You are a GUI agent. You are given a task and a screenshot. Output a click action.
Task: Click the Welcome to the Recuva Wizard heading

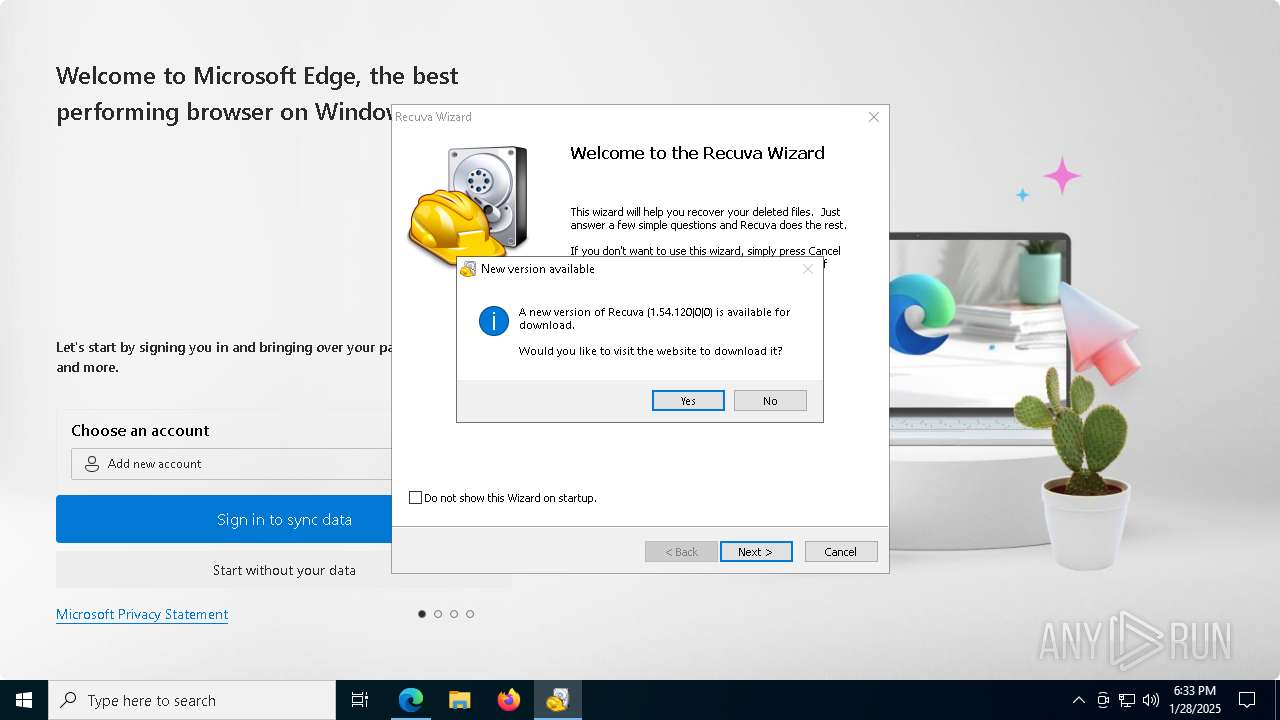point(697,153)
